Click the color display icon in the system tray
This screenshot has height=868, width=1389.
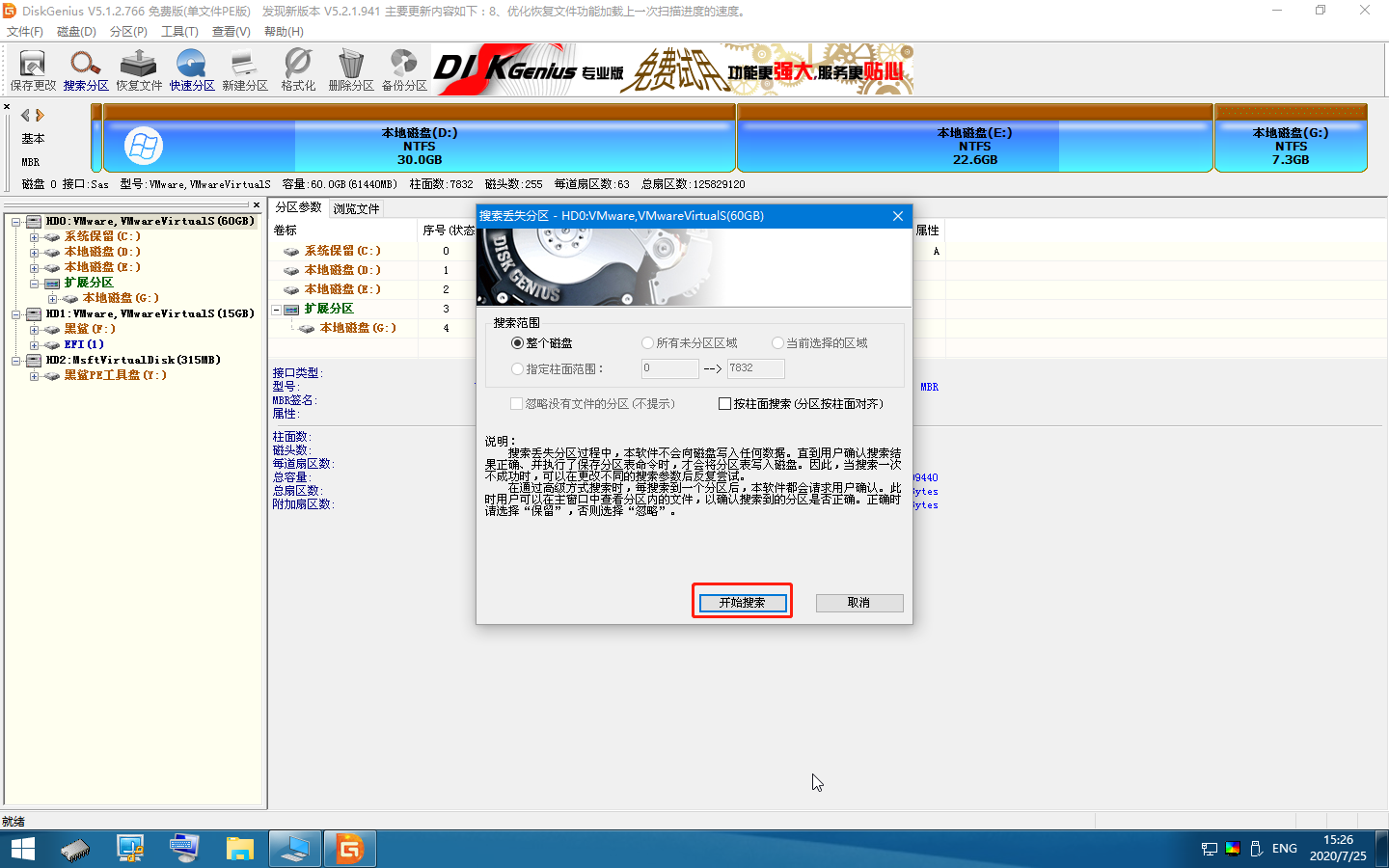[x=1233, y=849]
